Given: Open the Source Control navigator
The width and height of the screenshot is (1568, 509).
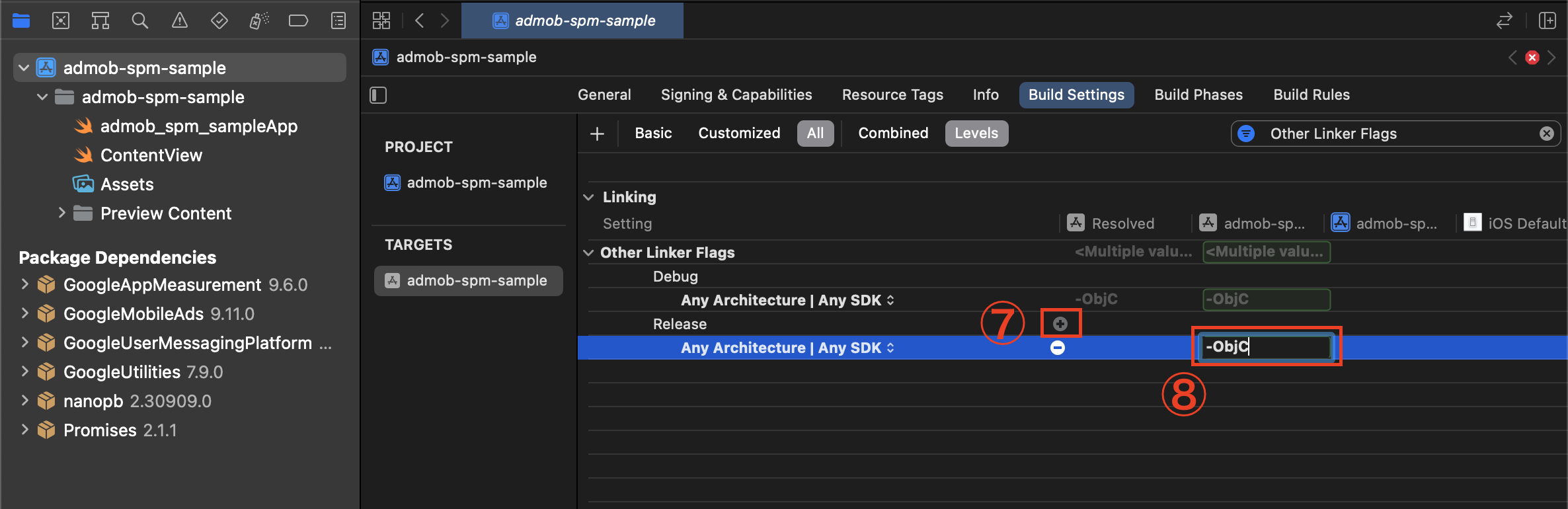Looking at the screenshot, I should pos(61,20).
